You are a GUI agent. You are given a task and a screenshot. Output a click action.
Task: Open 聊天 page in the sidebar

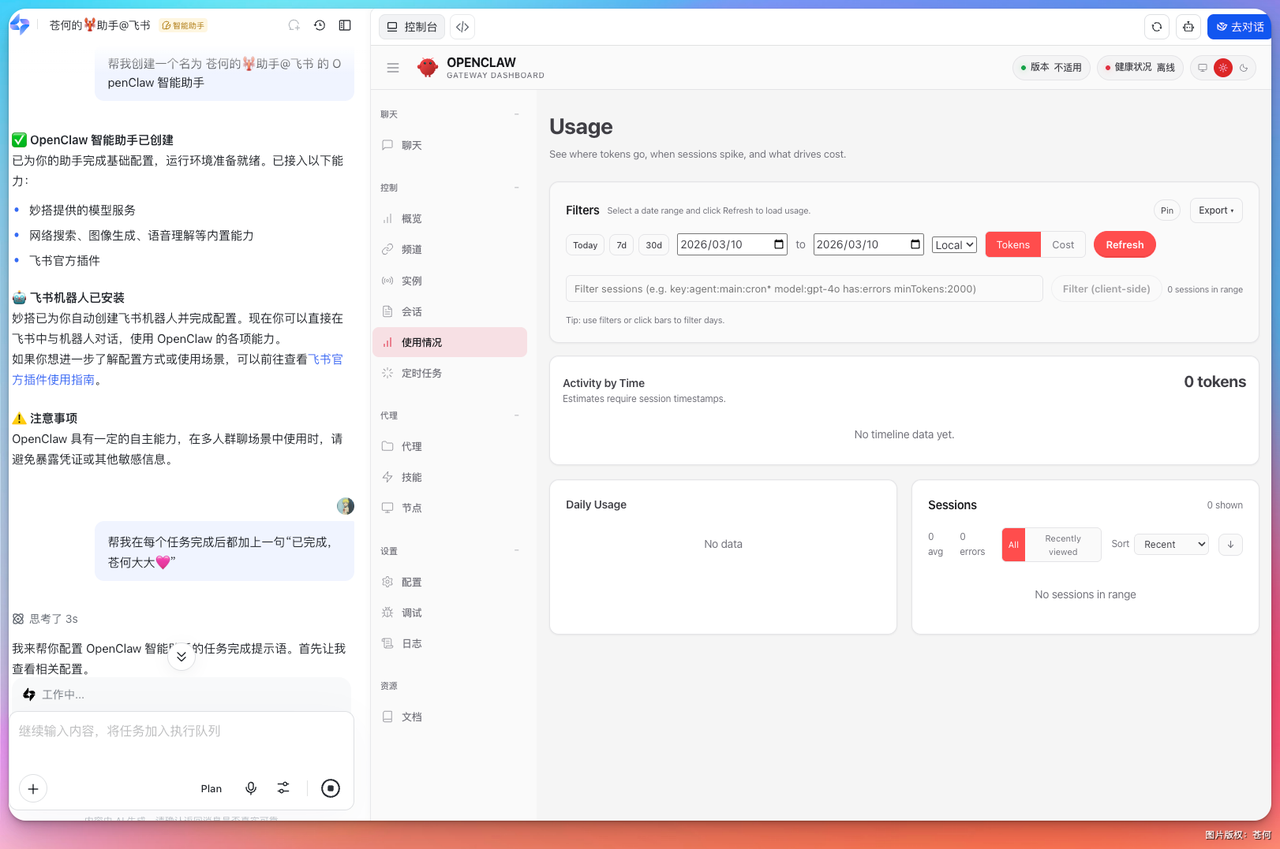pos(450,146)
